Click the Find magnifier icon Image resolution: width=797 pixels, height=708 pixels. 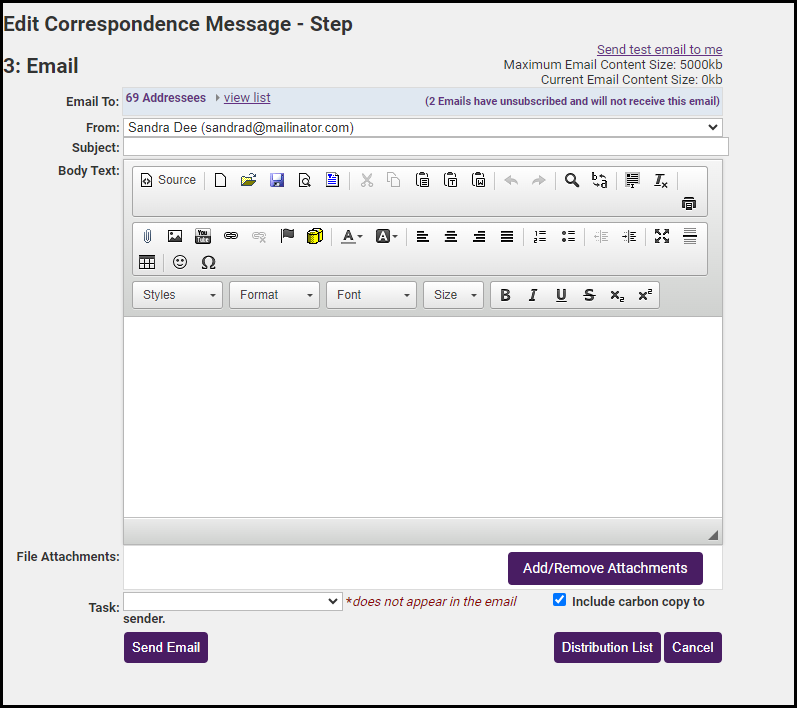pyautogui.click(x=572, y=180)
